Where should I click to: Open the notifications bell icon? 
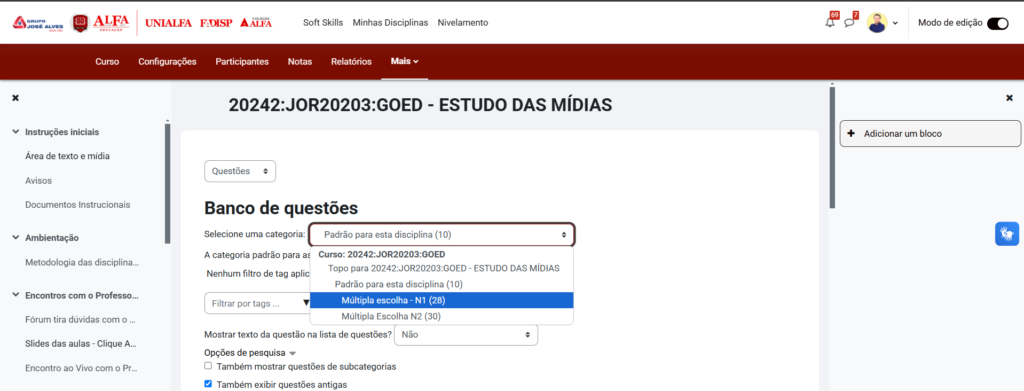point(830,22)
